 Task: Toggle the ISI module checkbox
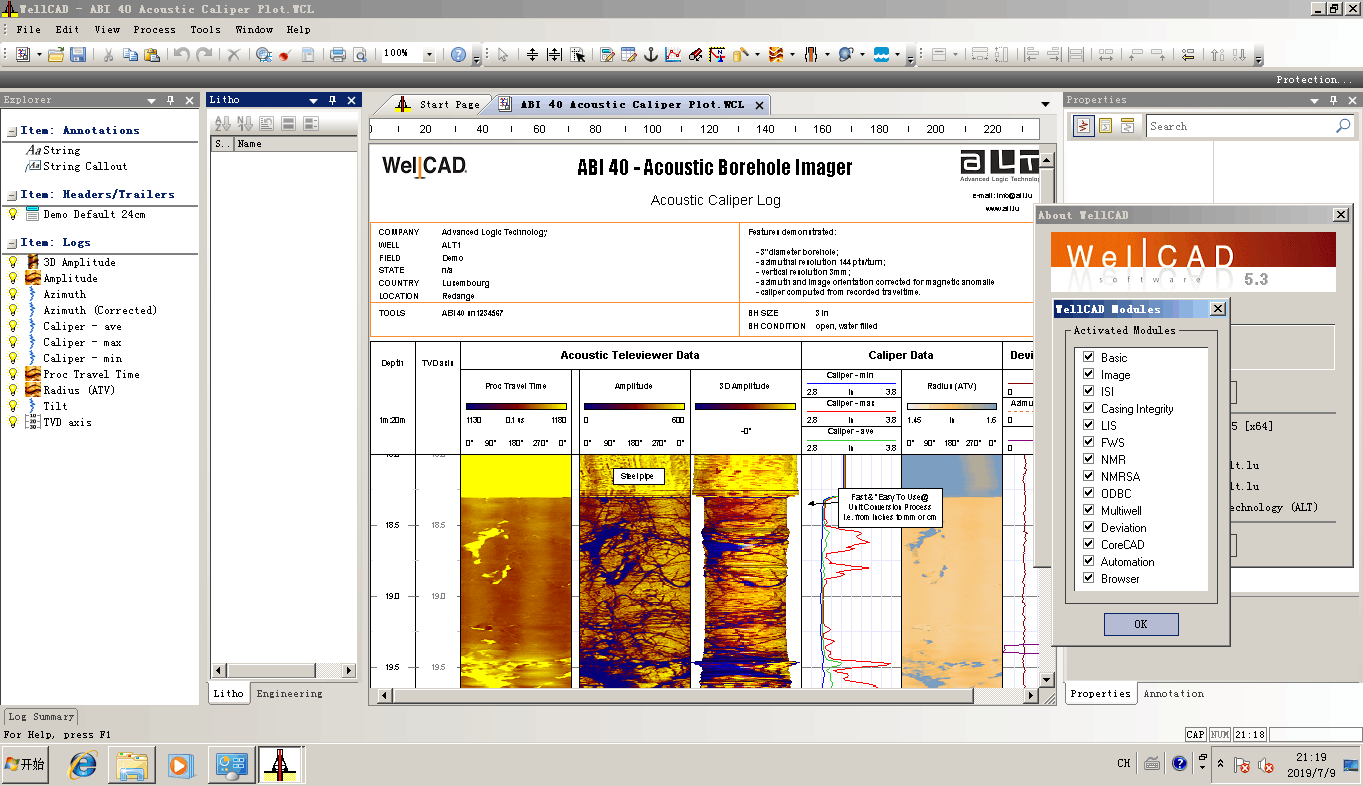coord(1089,391)
